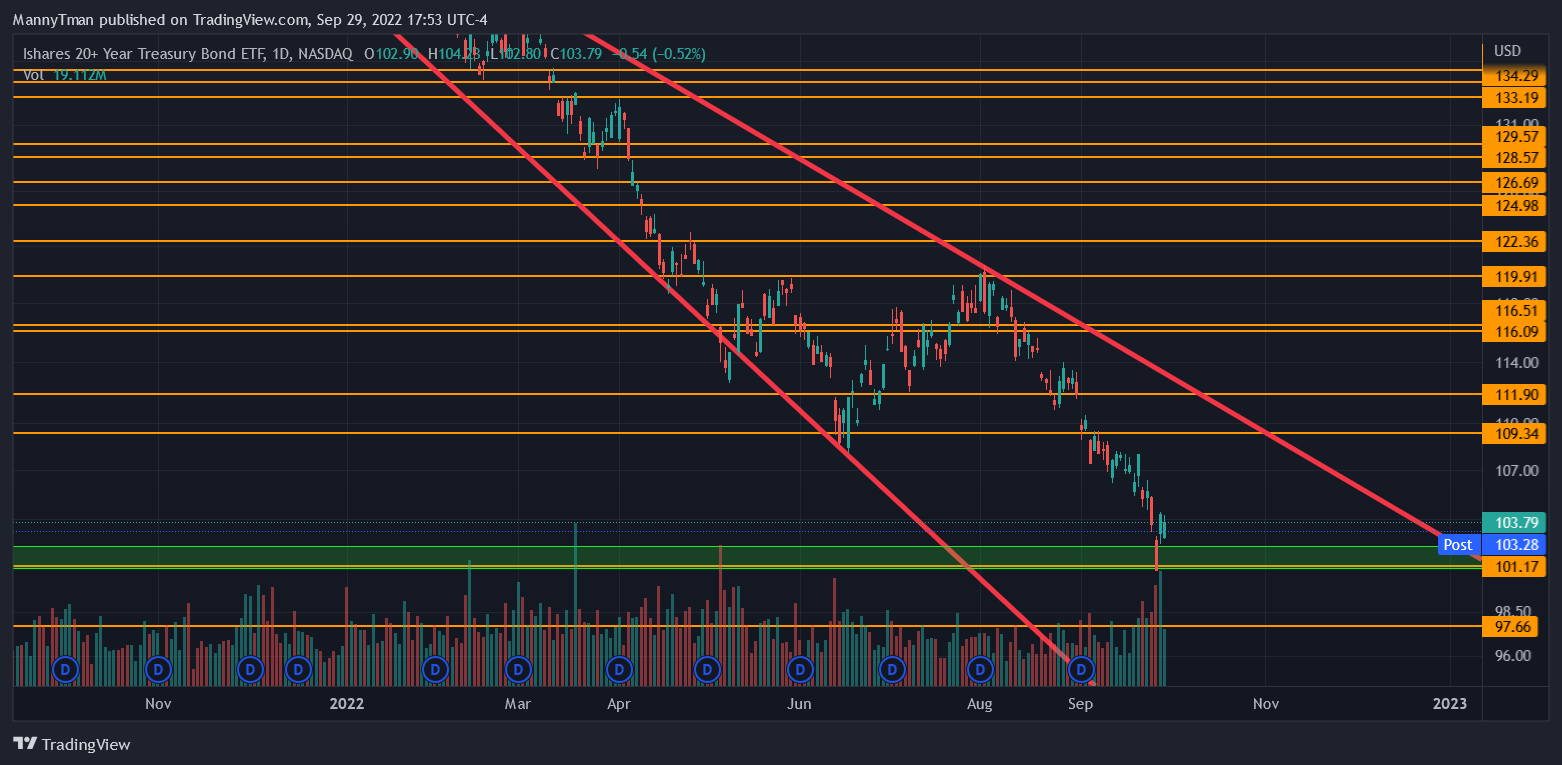Click the 124.98 price level label
This screenshot has height=765, width=1562.
point(1514,206)
